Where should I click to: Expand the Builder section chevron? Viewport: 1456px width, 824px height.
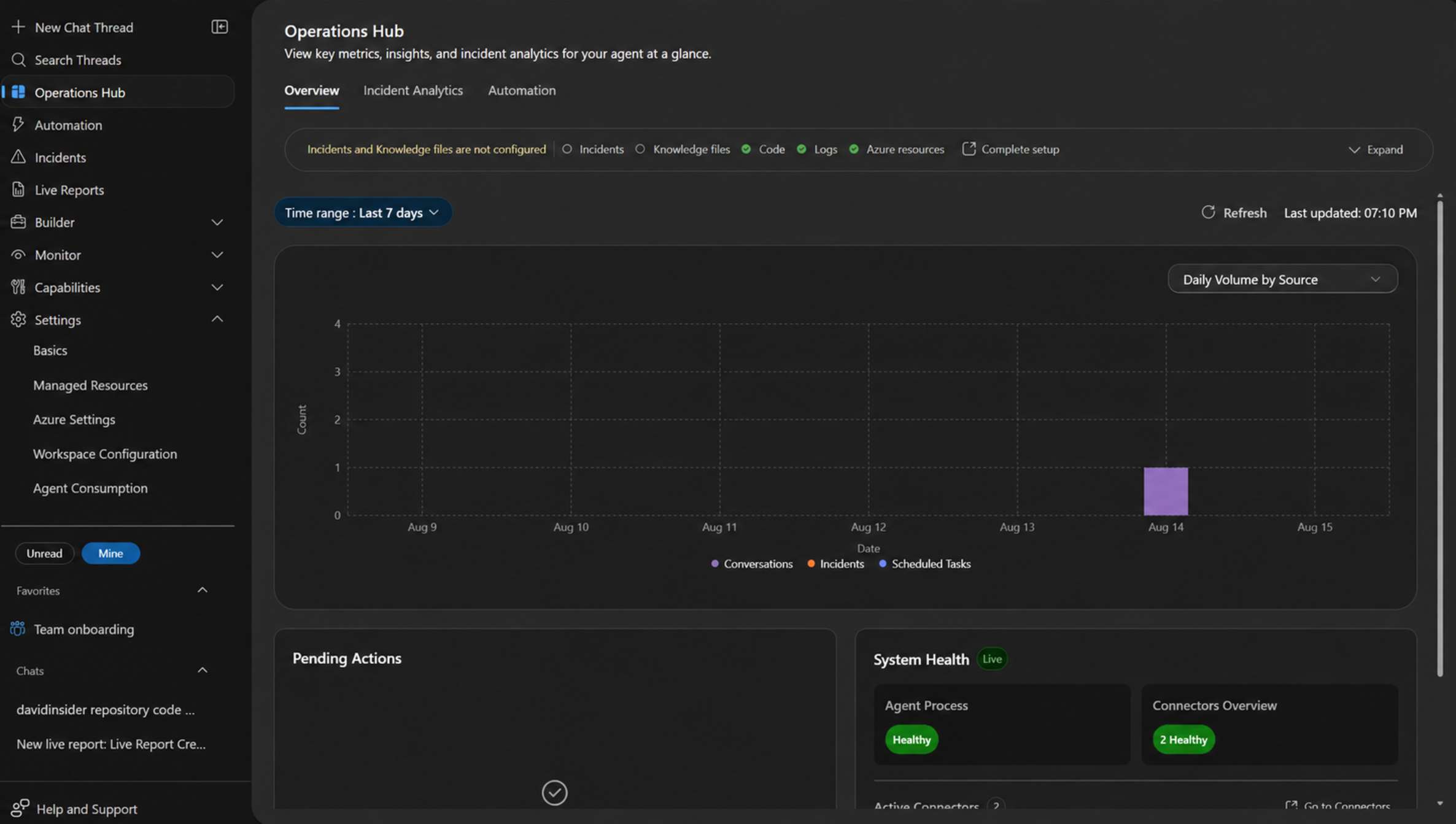pyautogui.click(x=217, y=222)
